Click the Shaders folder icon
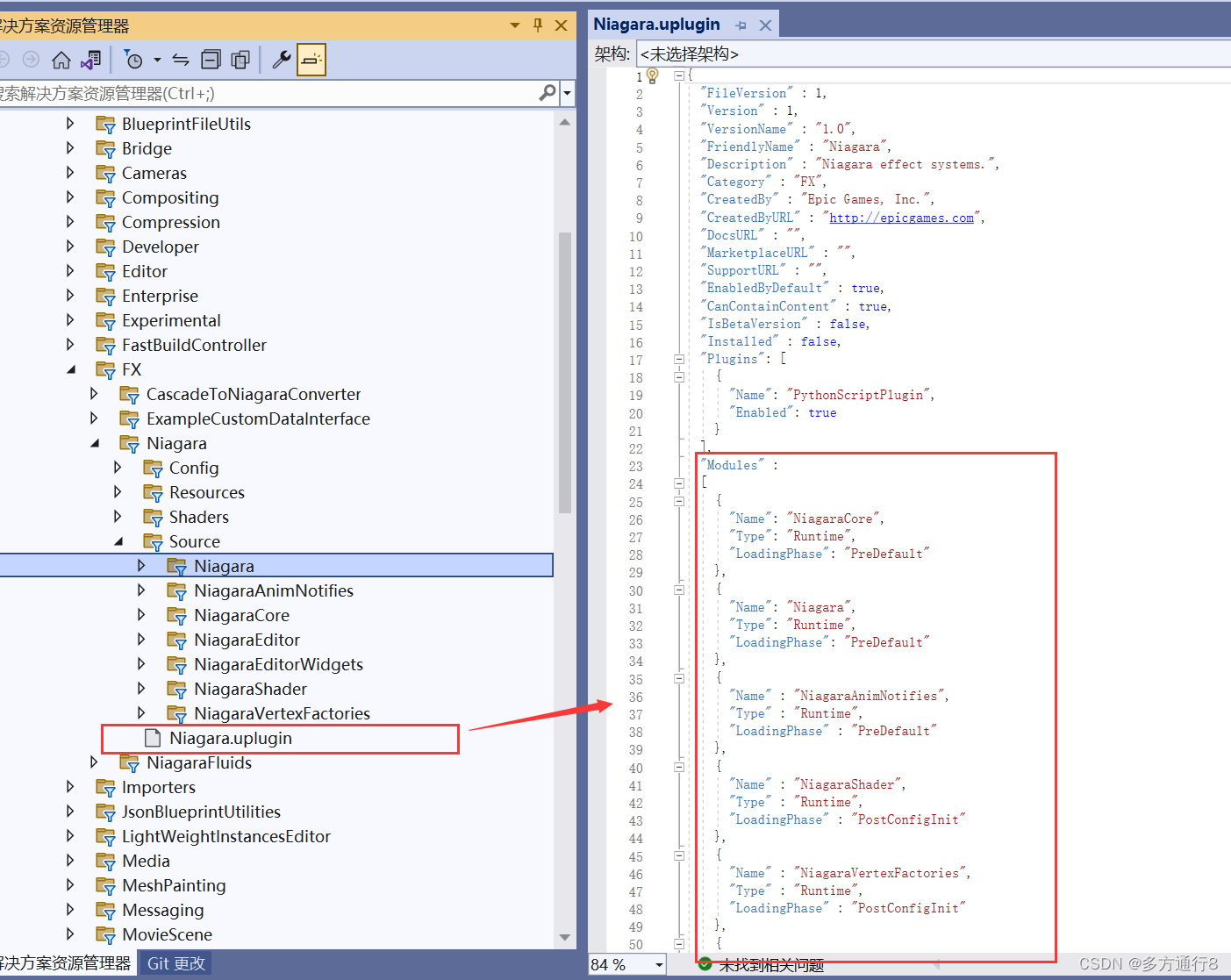1231x980 pixels. [x=154, y=518]
